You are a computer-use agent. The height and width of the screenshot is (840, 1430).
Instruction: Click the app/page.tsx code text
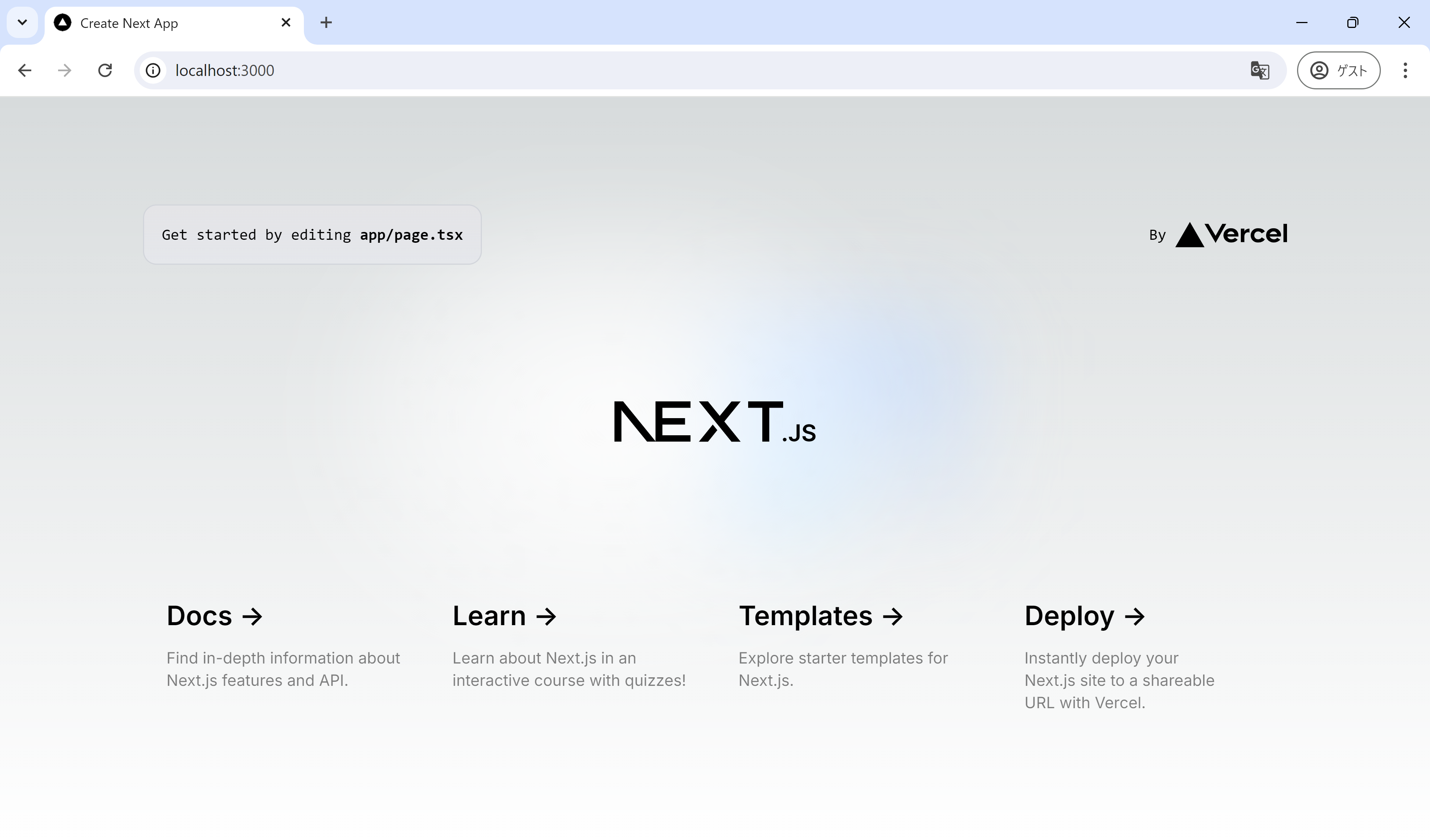pyautogui.click(x=411, y=235)
